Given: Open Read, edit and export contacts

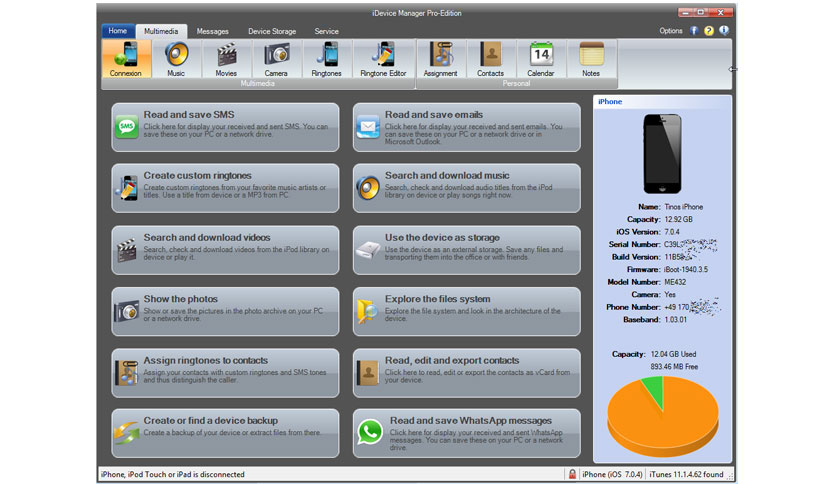Looking at the screenshot, I should (467, 373).
